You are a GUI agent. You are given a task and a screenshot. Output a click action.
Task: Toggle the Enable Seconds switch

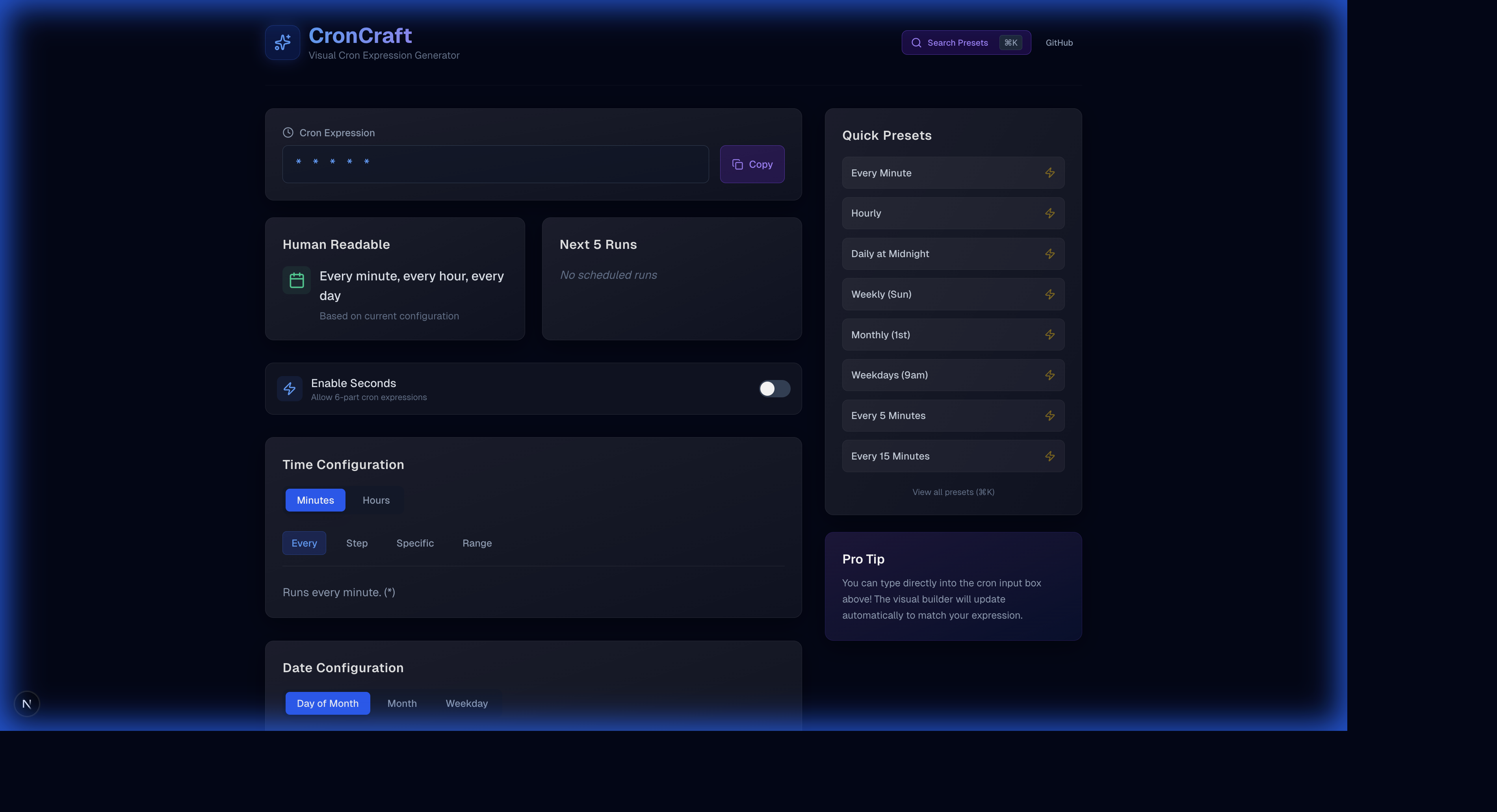775,389
